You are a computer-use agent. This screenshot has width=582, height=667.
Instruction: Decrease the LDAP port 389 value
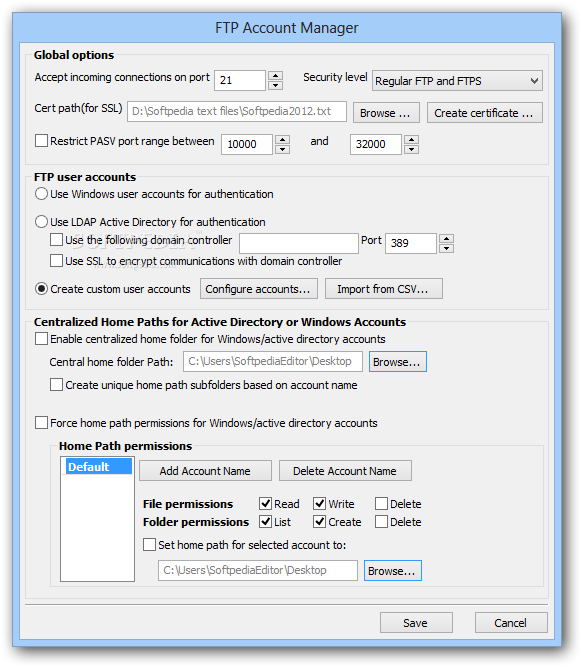pyautogui.click(x=446, y=248)
